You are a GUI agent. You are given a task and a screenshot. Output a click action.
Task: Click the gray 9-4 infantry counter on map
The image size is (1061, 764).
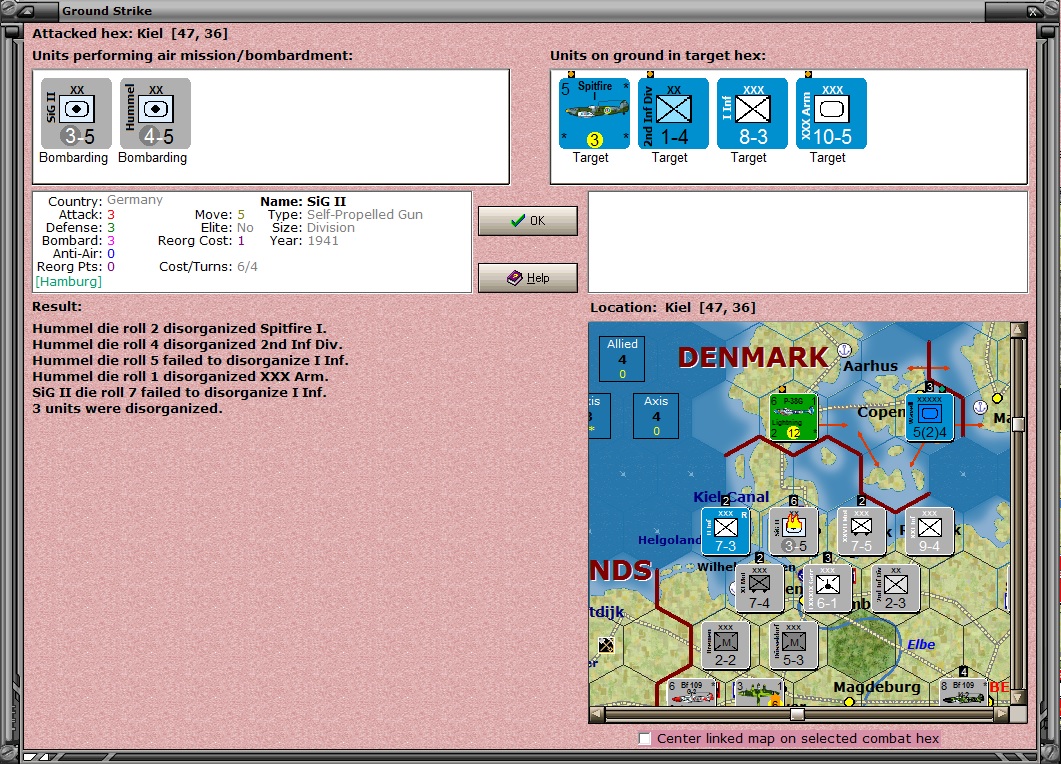pyautogui.click(x=929, y=531)
